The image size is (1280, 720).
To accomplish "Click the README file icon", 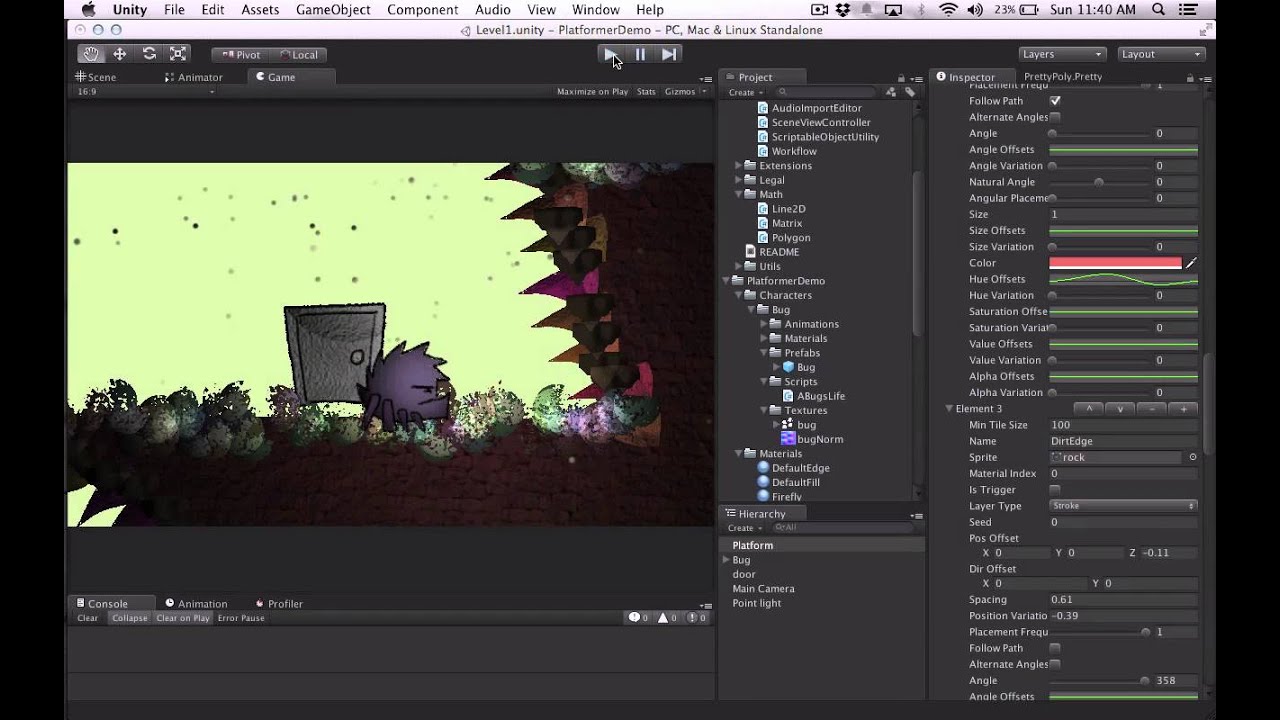I will pos(751,252).
